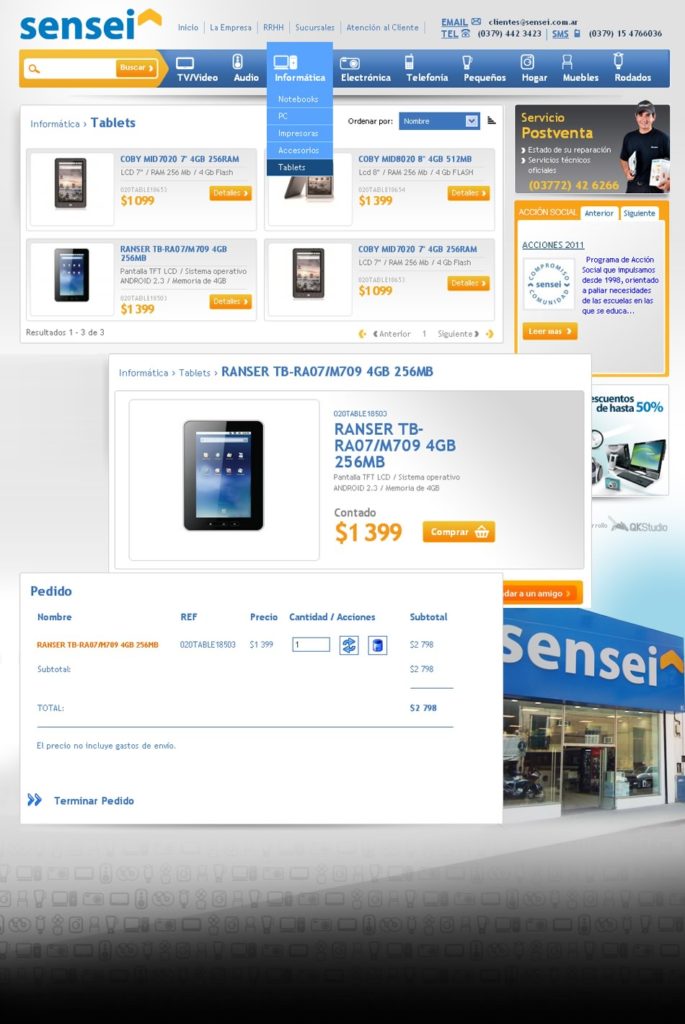Open the Rodados category icon
The image size is (685, 1024).
tap(618, 61)
